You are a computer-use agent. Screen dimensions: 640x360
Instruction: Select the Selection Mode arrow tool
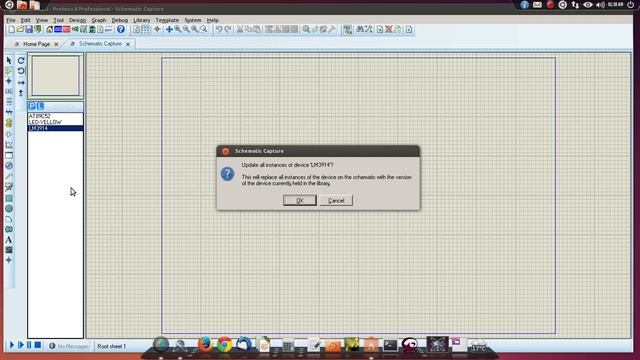click(x=9, y=61)
